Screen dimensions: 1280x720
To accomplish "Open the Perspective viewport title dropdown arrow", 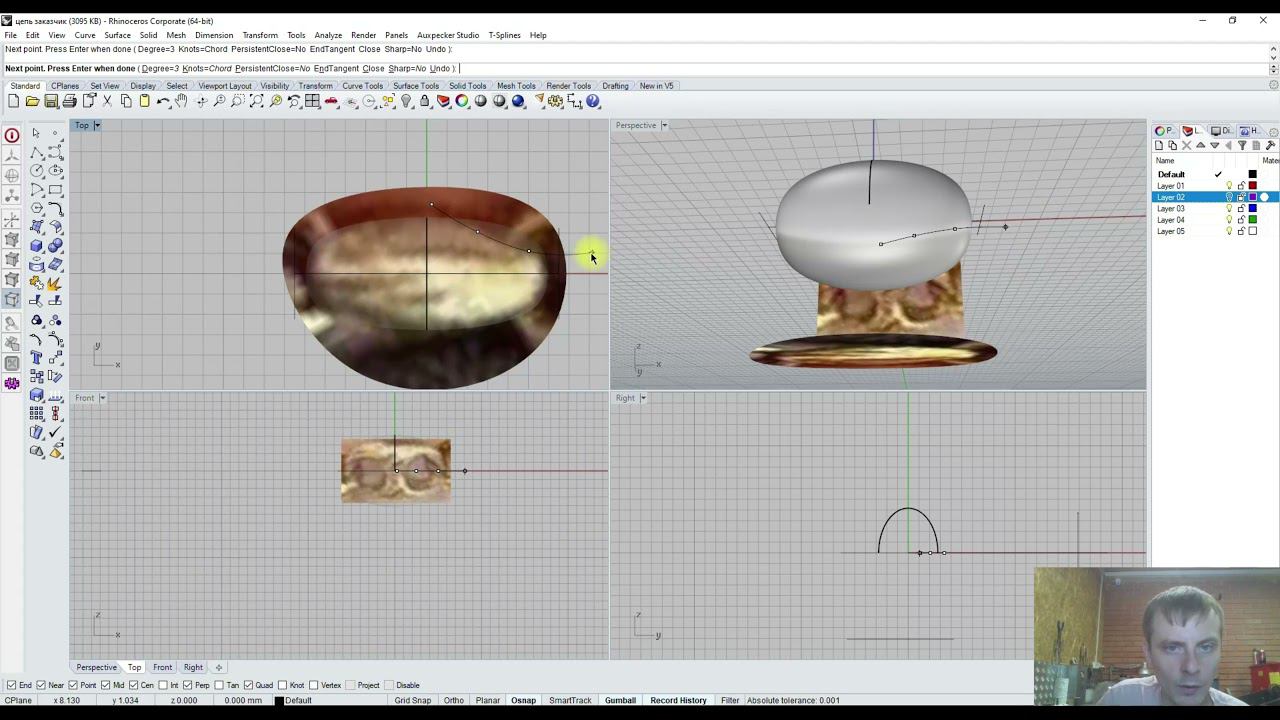I will 664,125.
